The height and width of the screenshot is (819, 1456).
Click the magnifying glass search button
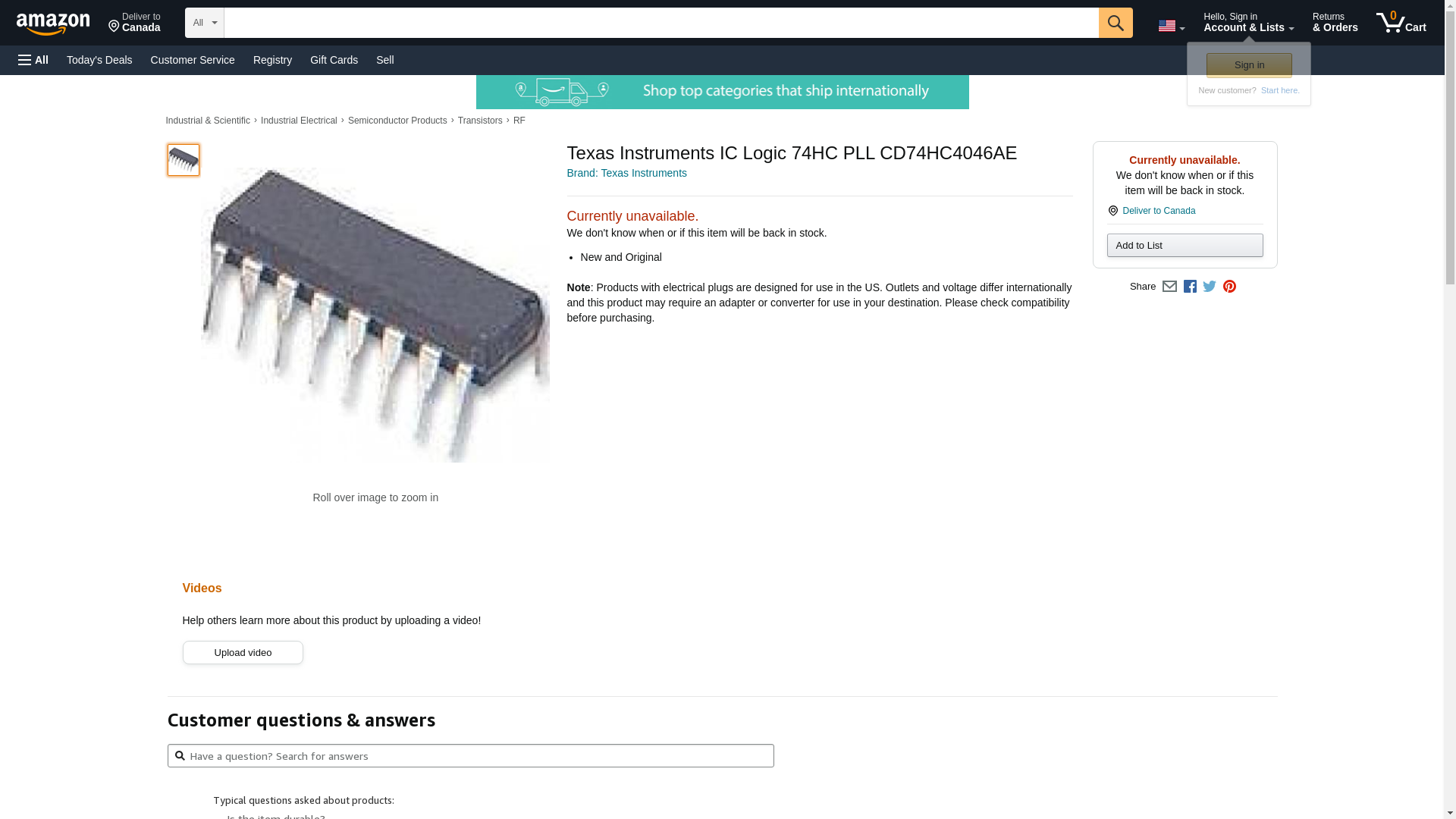tap(1115, 23)
